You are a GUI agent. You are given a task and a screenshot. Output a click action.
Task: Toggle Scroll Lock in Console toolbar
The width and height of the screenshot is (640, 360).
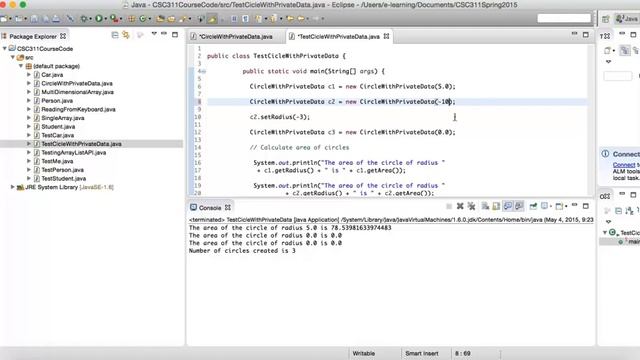click(x=496, y=207)
